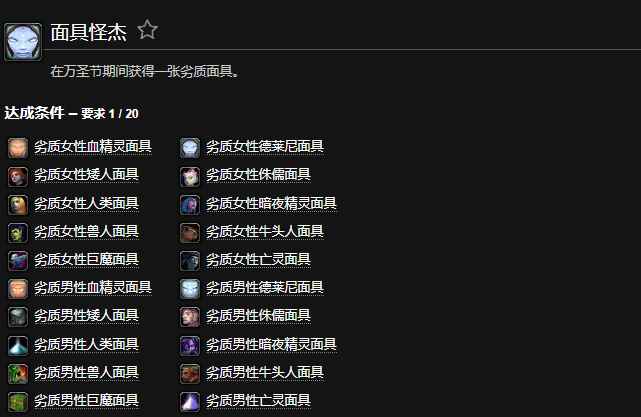Screen dimensions: 641x417
Task: Open the 劣质男性矮人面具 link
Action: coord(86,316)
